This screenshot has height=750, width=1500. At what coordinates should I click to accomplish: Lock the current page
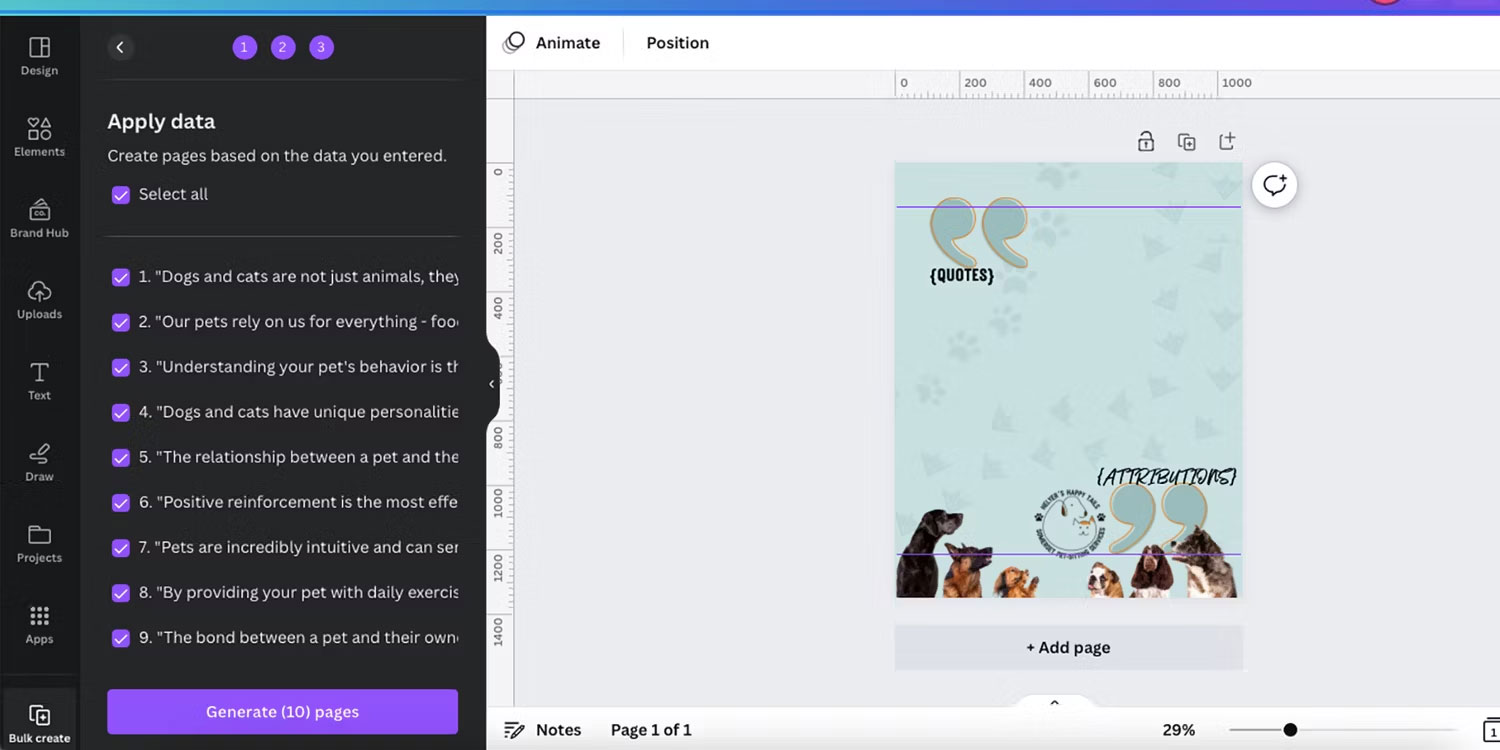coord(1146,141)
